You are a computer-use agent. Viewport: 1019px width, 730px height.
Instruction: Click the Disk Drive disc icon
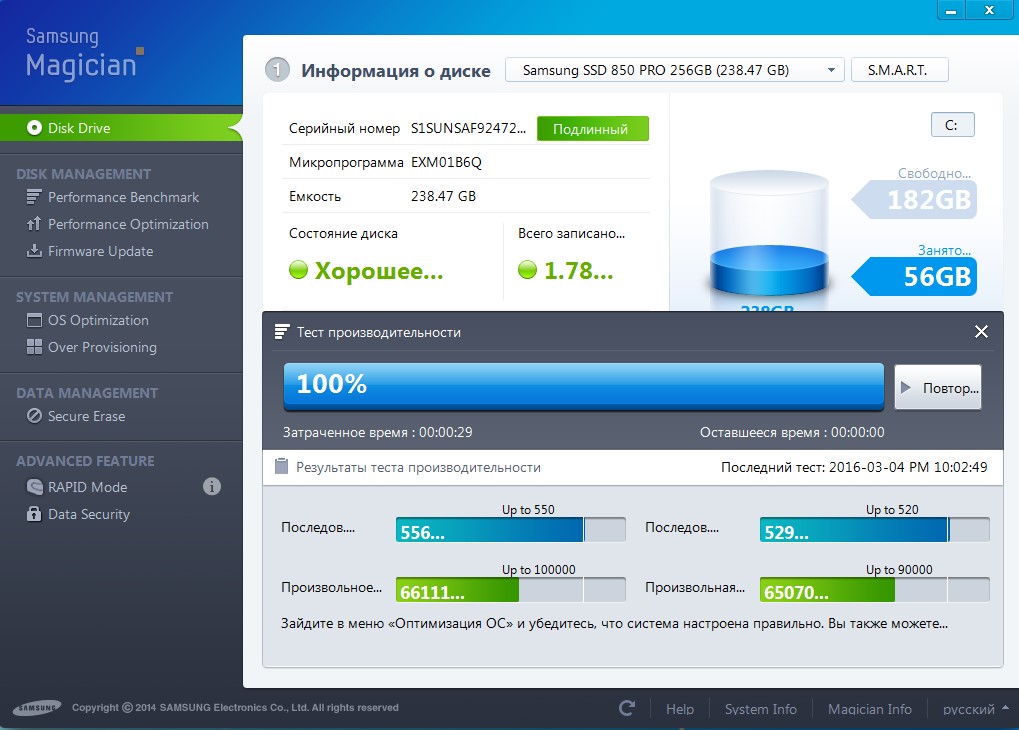34,127
